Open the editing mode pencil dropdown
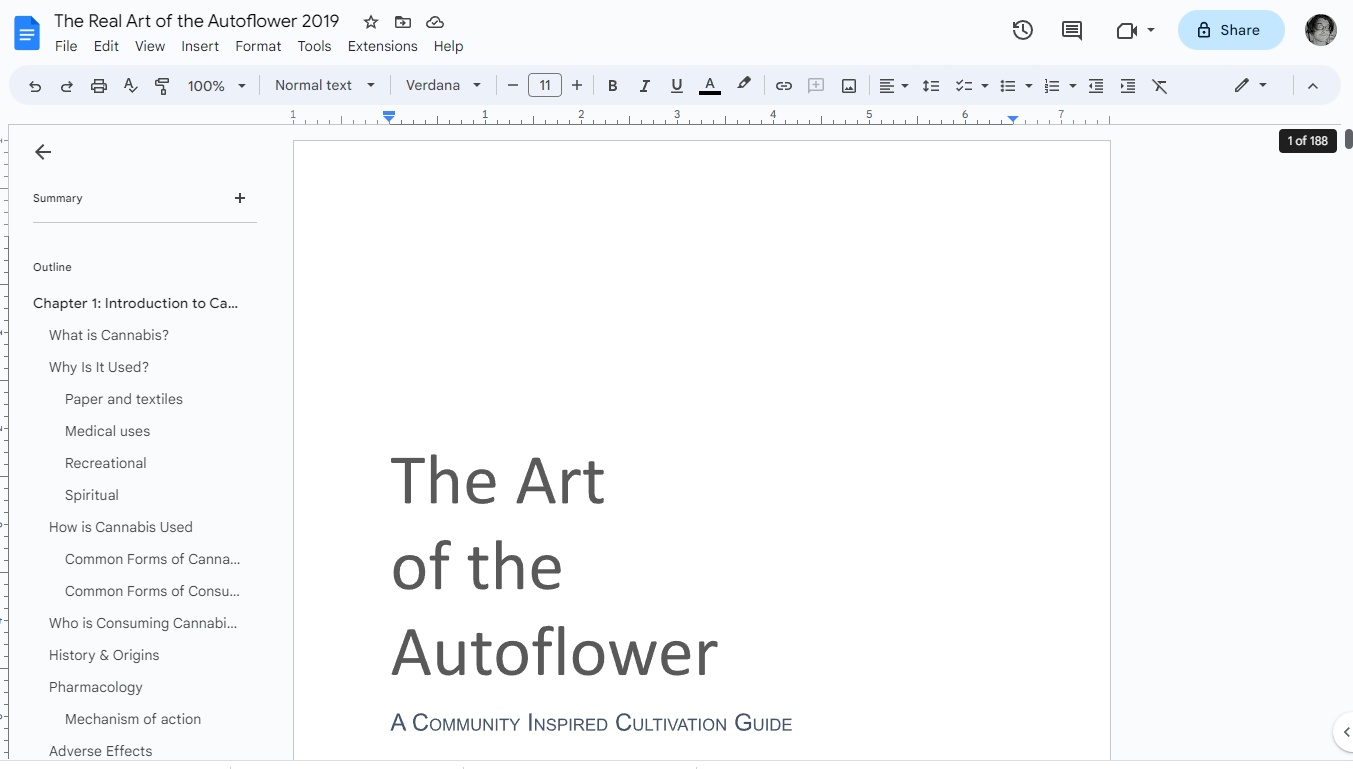 click(1250, 86)
